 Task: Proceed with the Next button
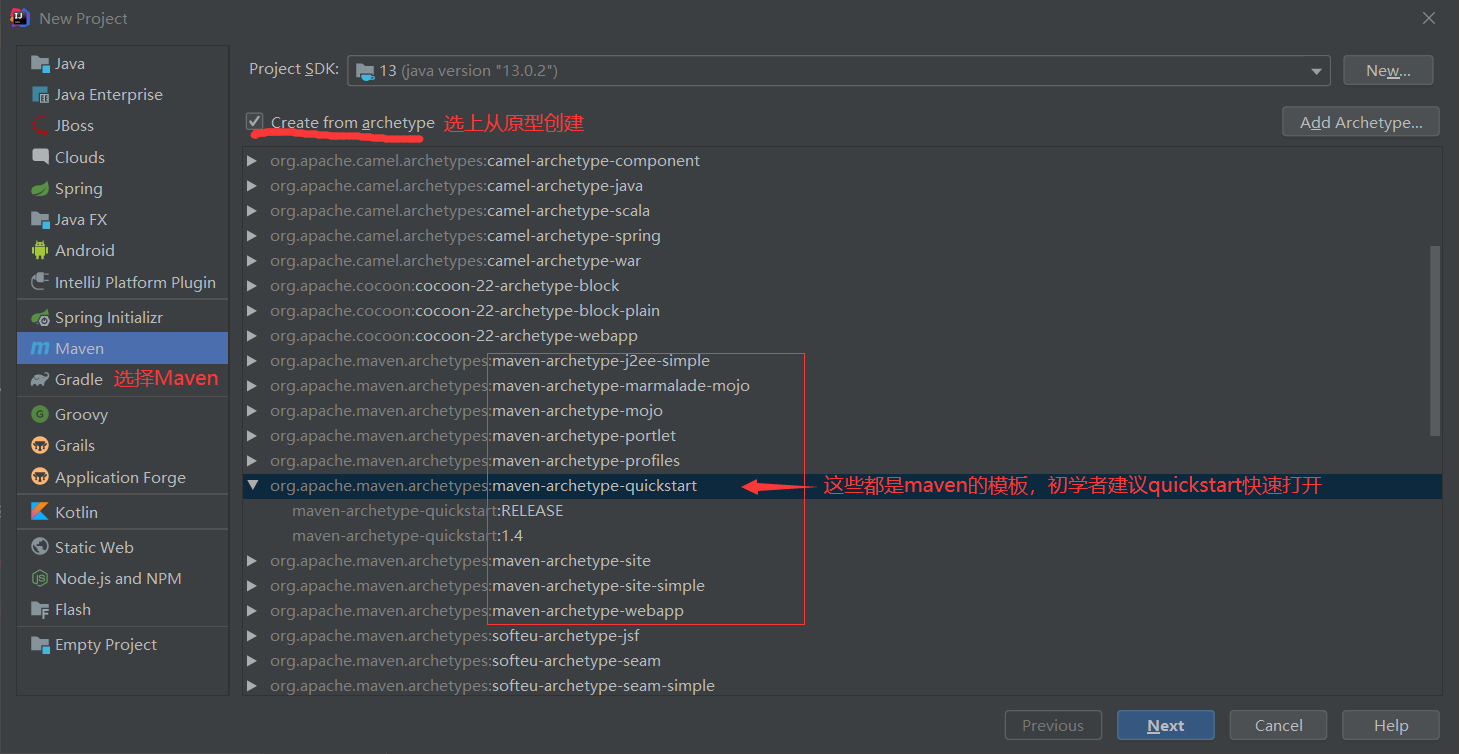1166,725
